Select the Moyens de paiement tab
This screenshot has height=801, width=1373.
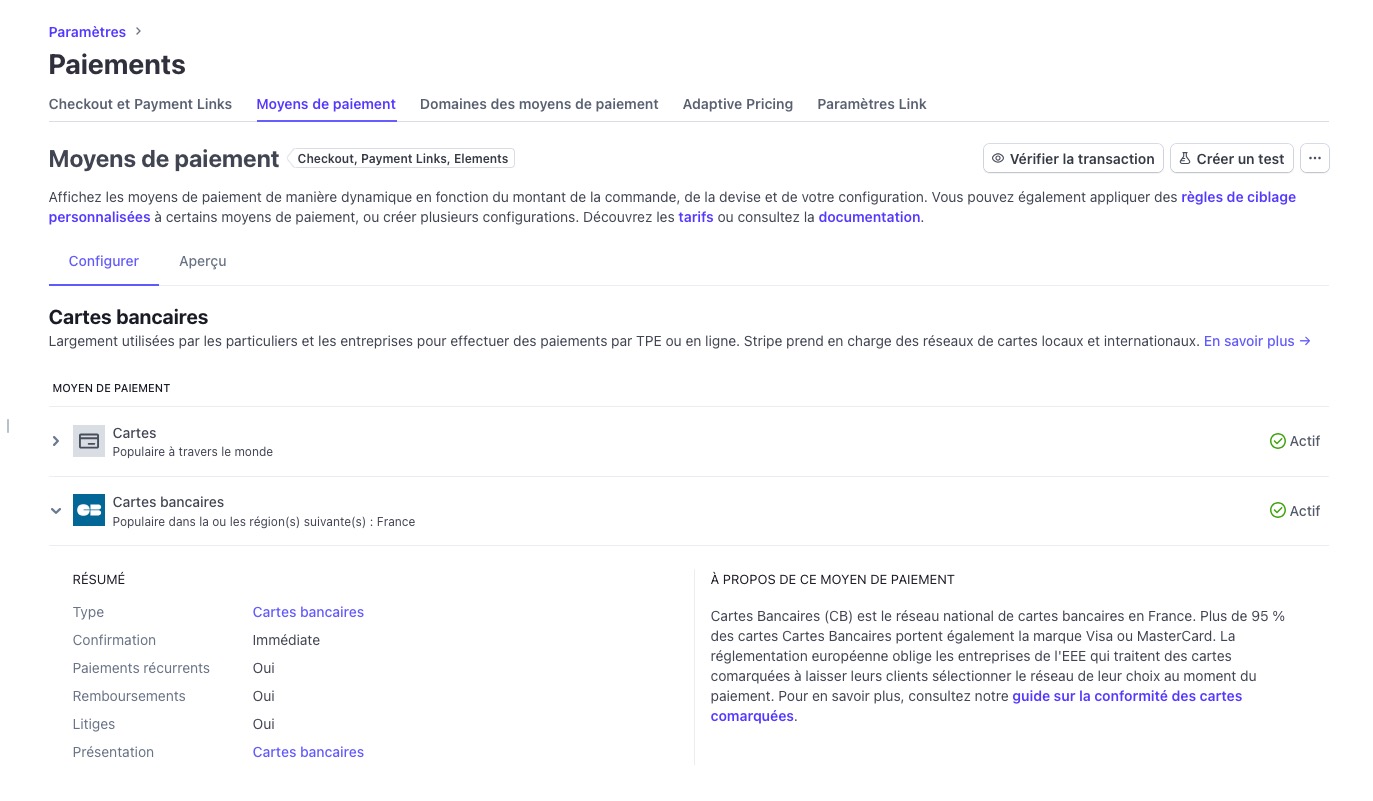click(x=326, y=104)
